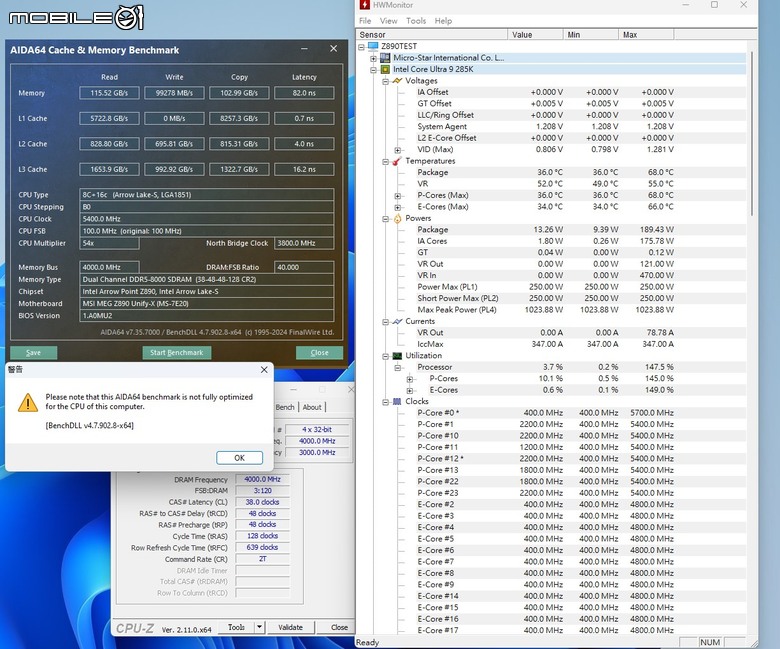The width and height of the screenshot is (780, 649).
Task: Collapse the Voltages section
Action: click(x=385, y=81)
